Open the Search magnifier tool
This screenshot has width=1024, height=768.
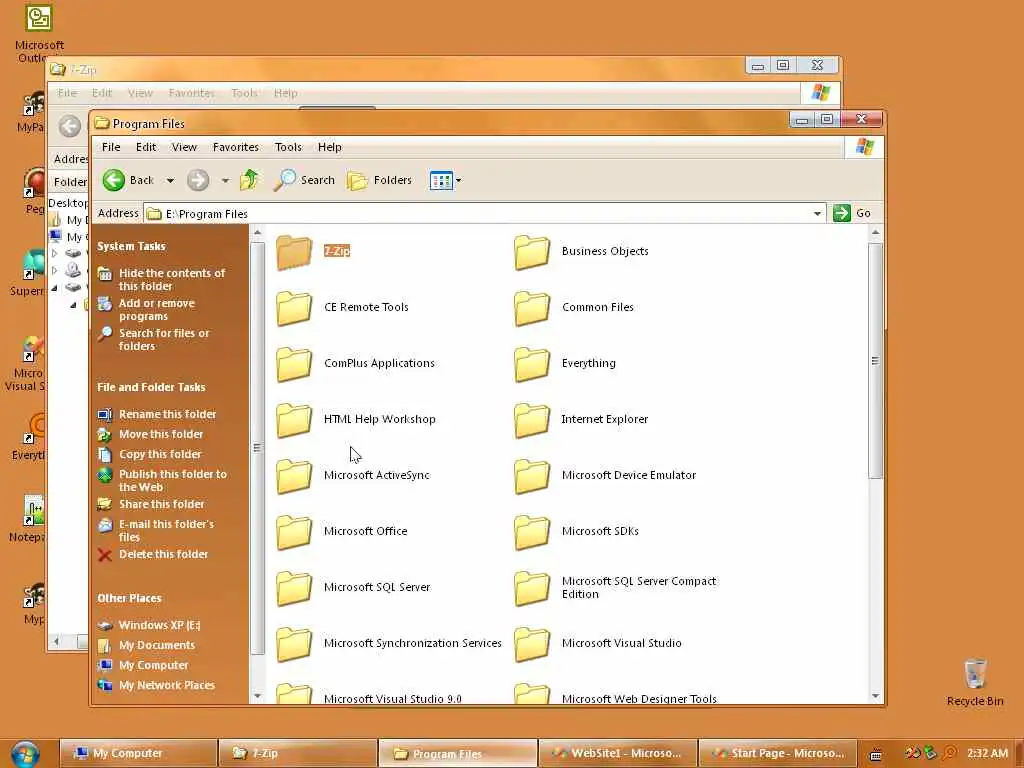click(304, 180)
